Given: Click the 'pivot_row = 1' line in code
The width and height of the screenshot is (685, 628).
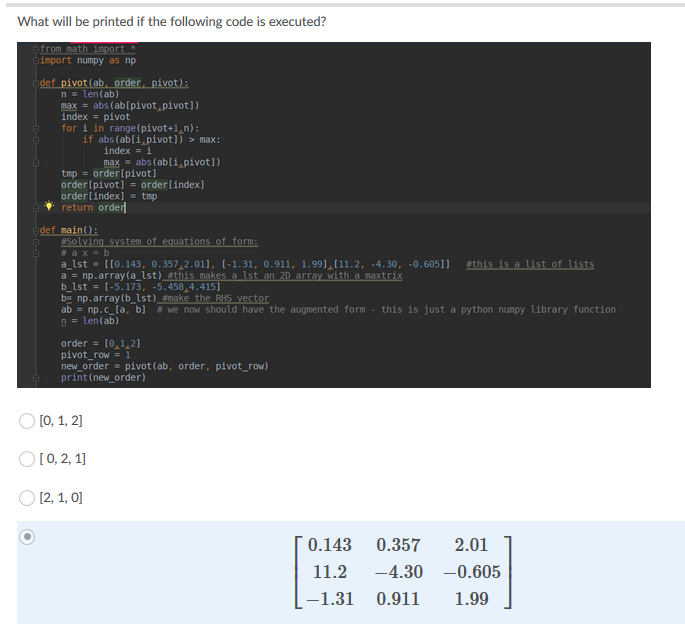Looking at the screenshot, I should tap(96, 355).
